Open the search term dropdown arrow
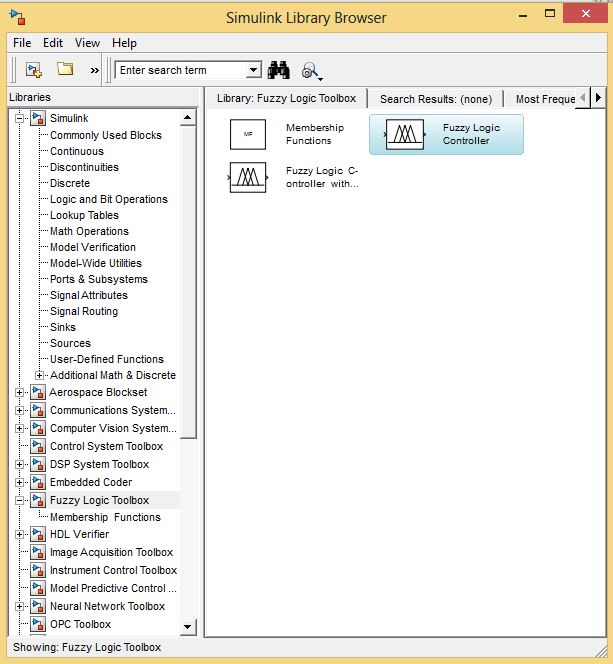613x664 pixels. pyautogui.click(x=253, y=70)
